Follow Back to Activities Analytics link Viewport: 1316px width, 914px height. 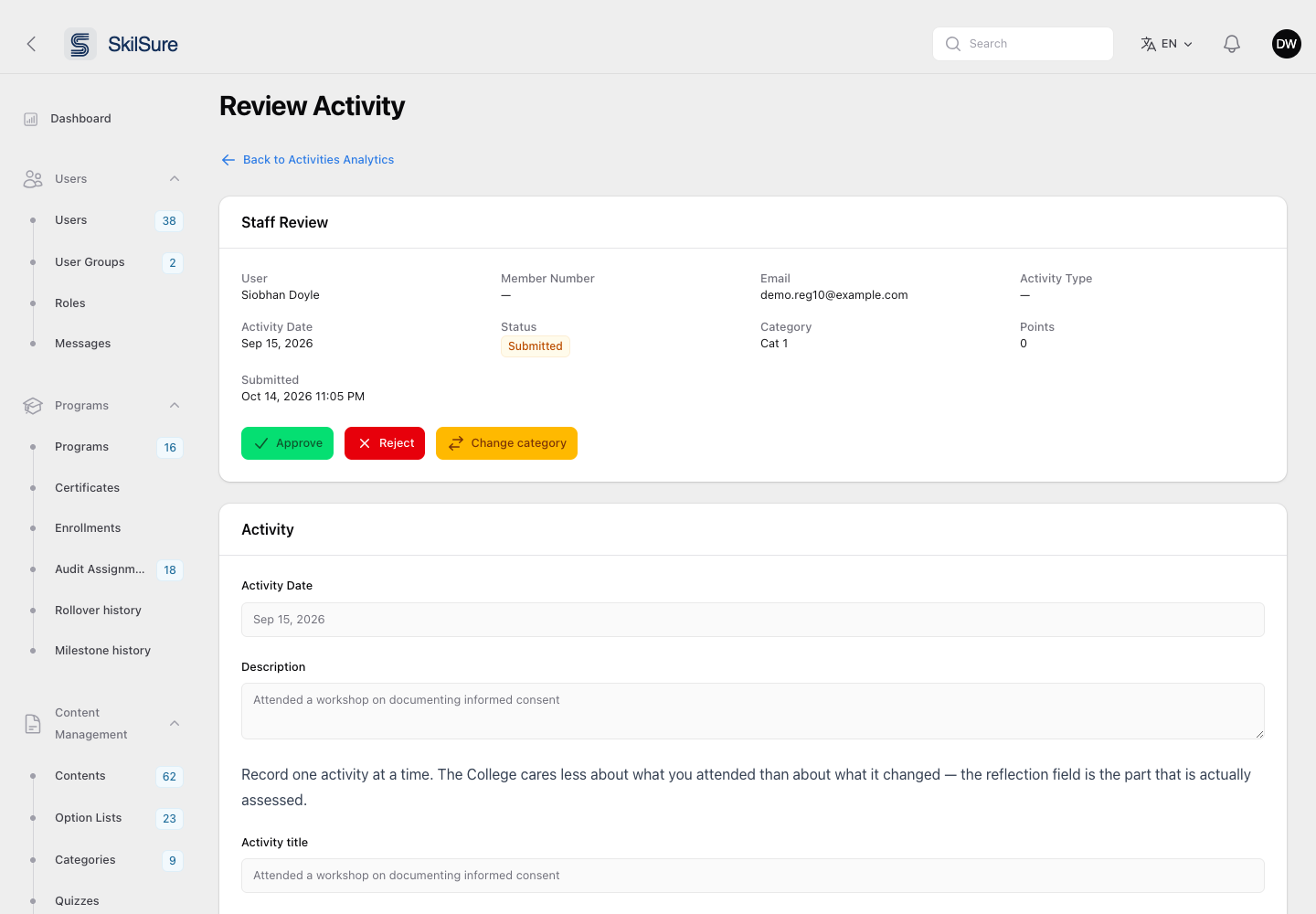click(x=308, y=160)
